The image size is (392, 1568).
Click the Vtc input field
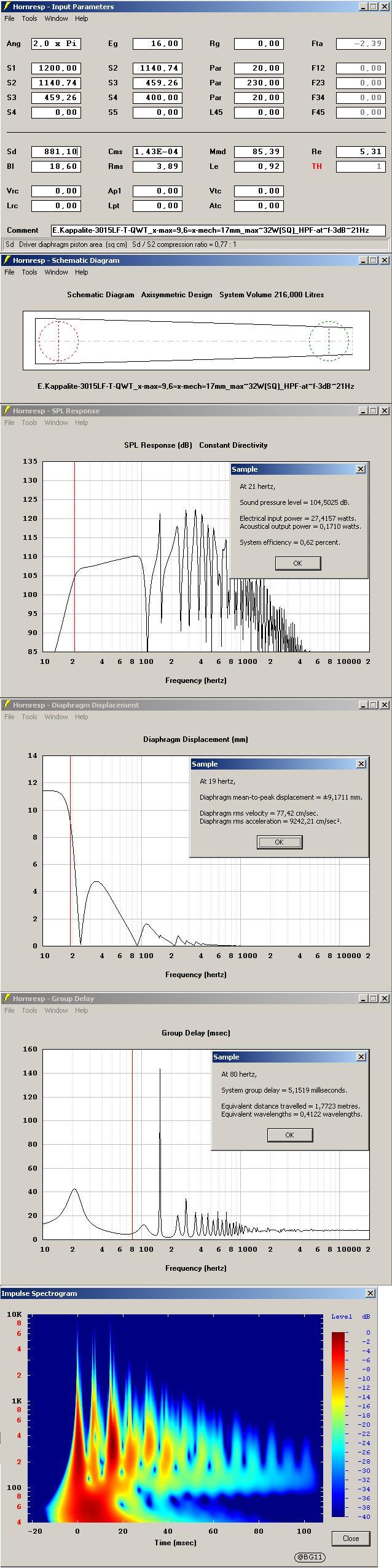click(x=259, y=191)
